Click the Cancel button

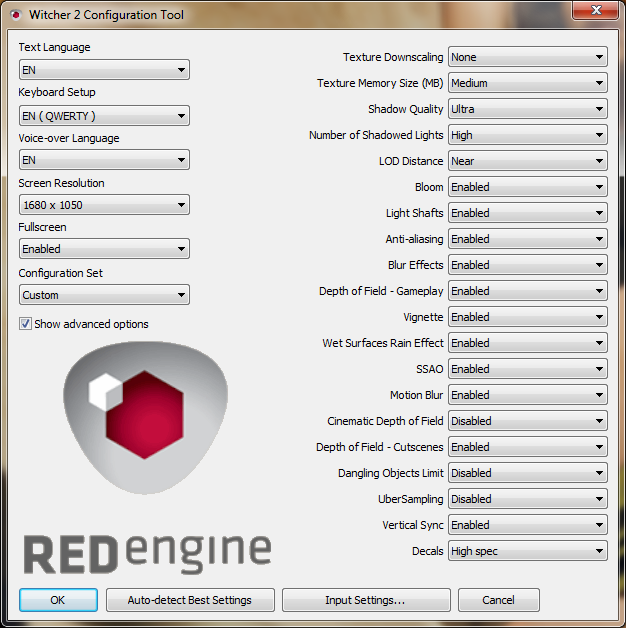(x=499, y=600)
